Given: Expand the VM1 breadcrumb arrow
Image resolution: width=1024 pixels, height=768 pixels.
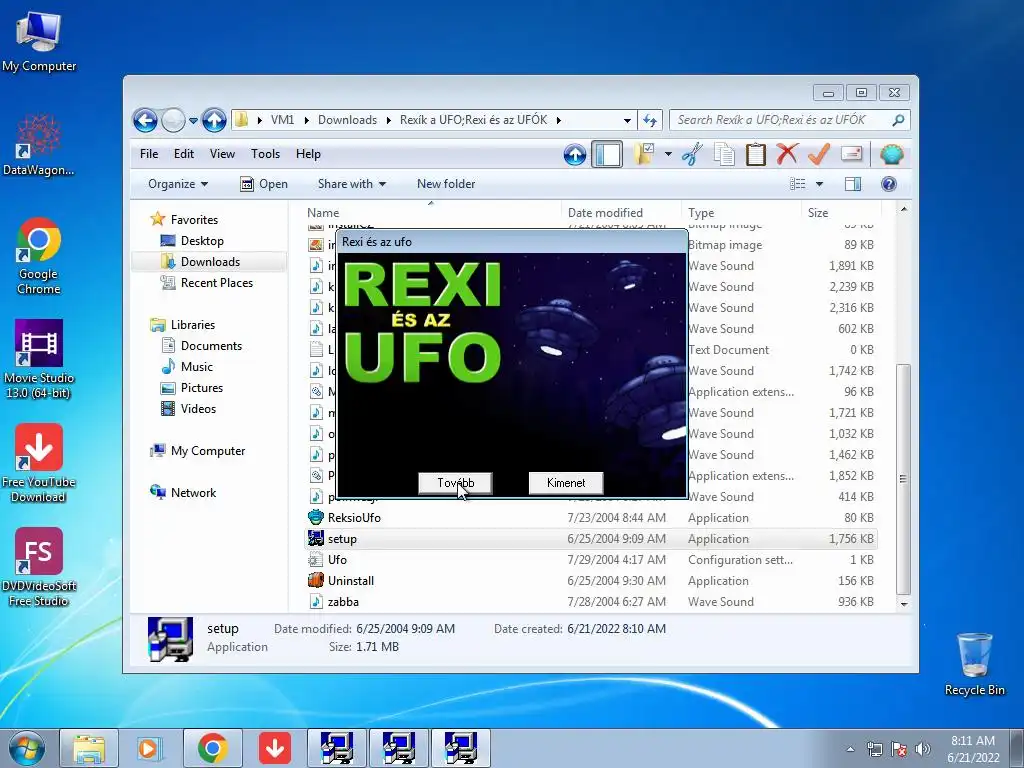Looking at the screenshot, I should tap(306, 120).
